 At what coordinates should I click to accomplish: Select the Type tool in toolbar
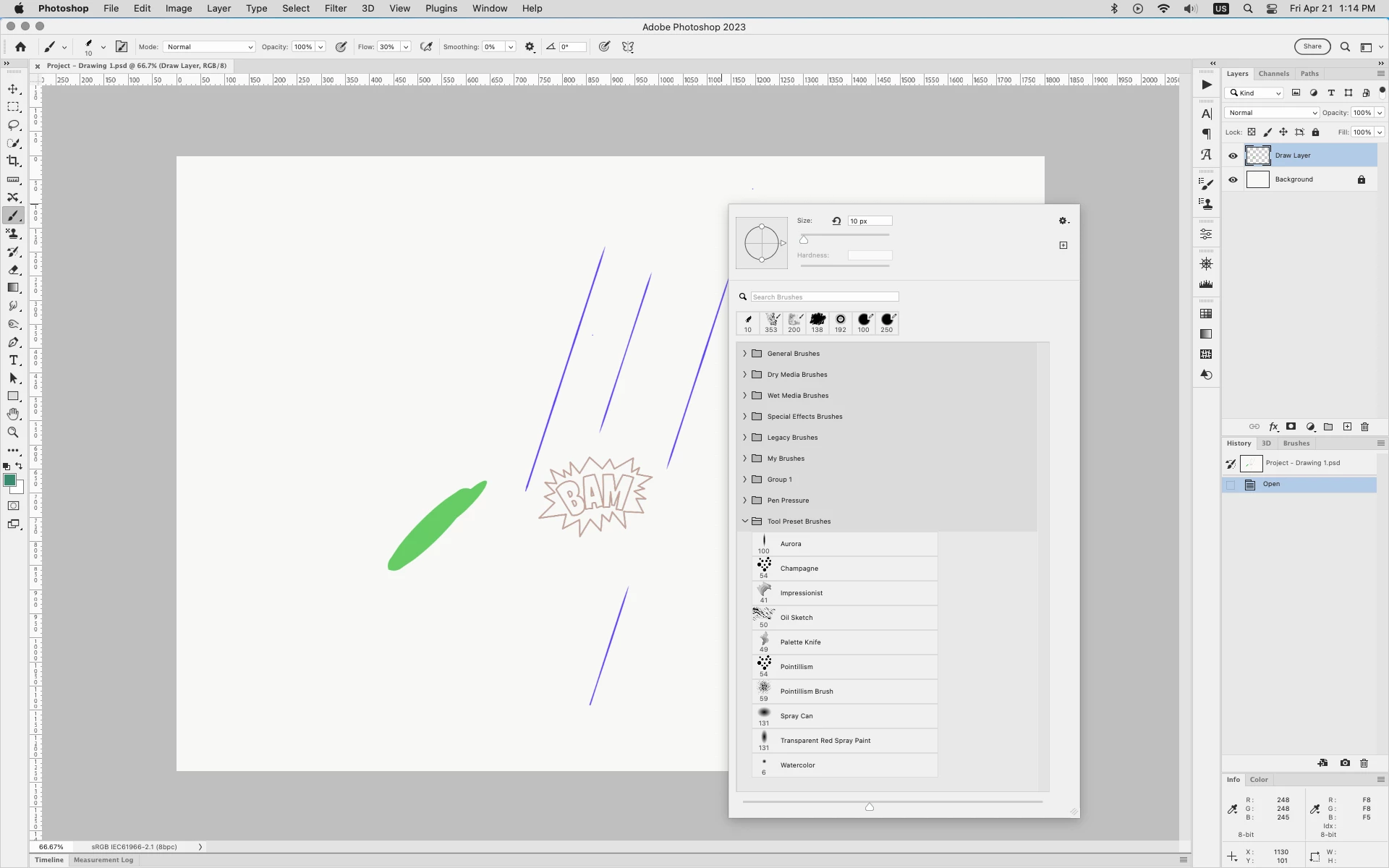[x=13, y=360]
